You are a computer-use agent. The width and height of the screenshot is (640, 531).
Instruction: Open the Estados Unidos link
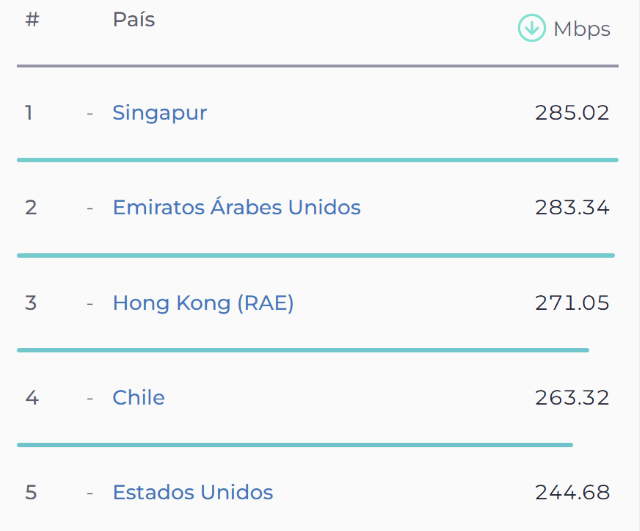[x=193, y=492]
